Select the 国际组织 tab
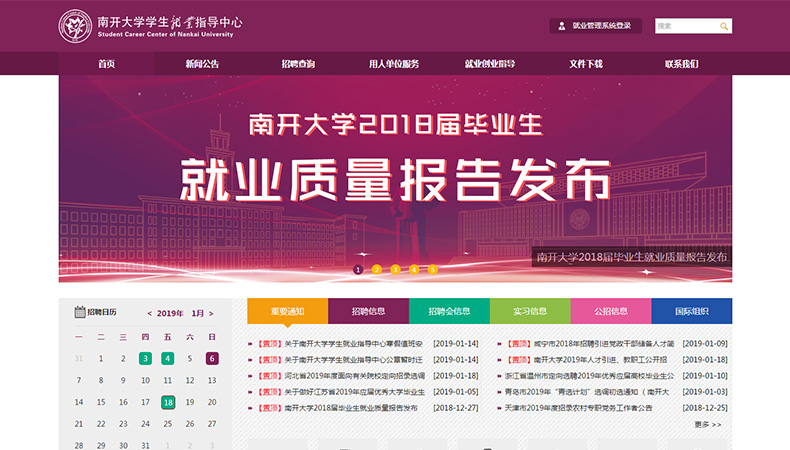This screenshot has width=790, height=450. (x=691, y=311)
